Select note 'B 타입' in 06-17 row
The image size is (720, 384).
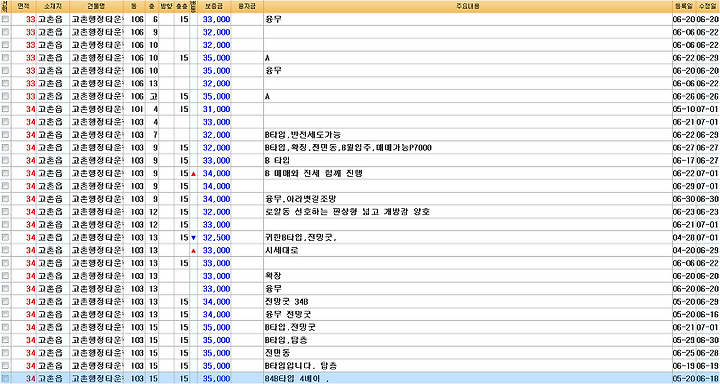coord(277,161)
